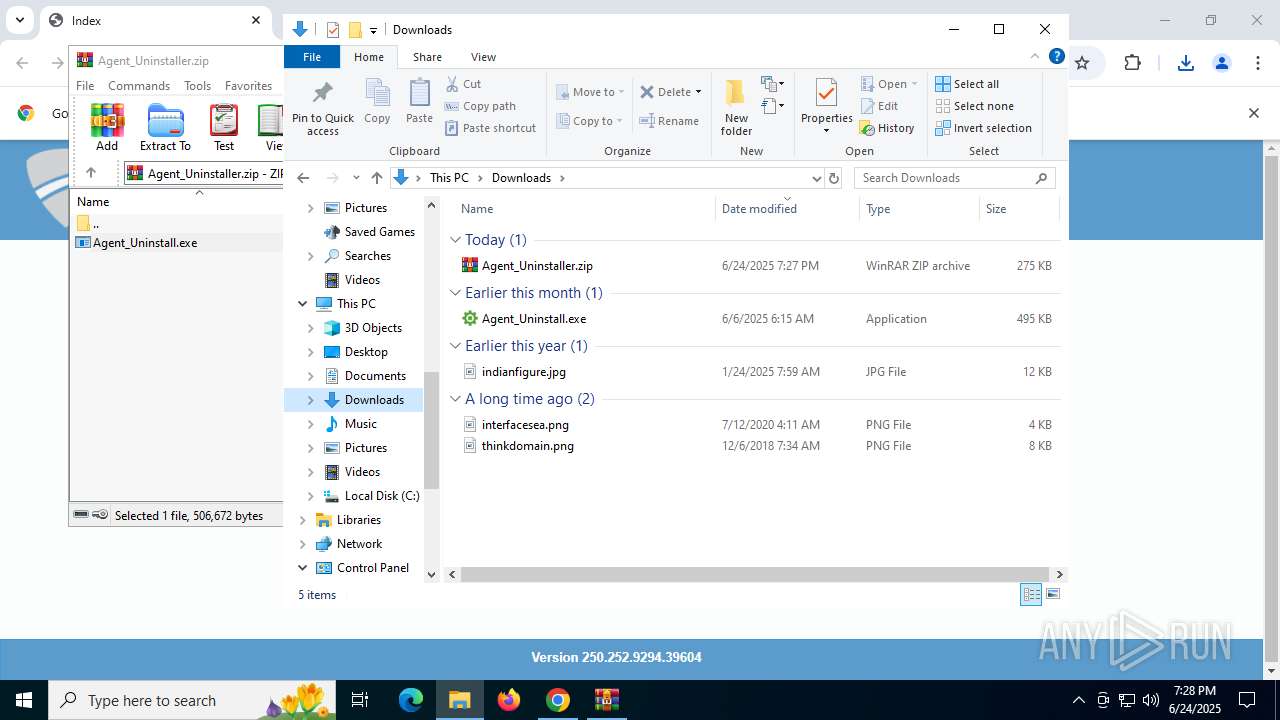
Task: Open Delete dropdown arrow
Action: pos(698,92)
